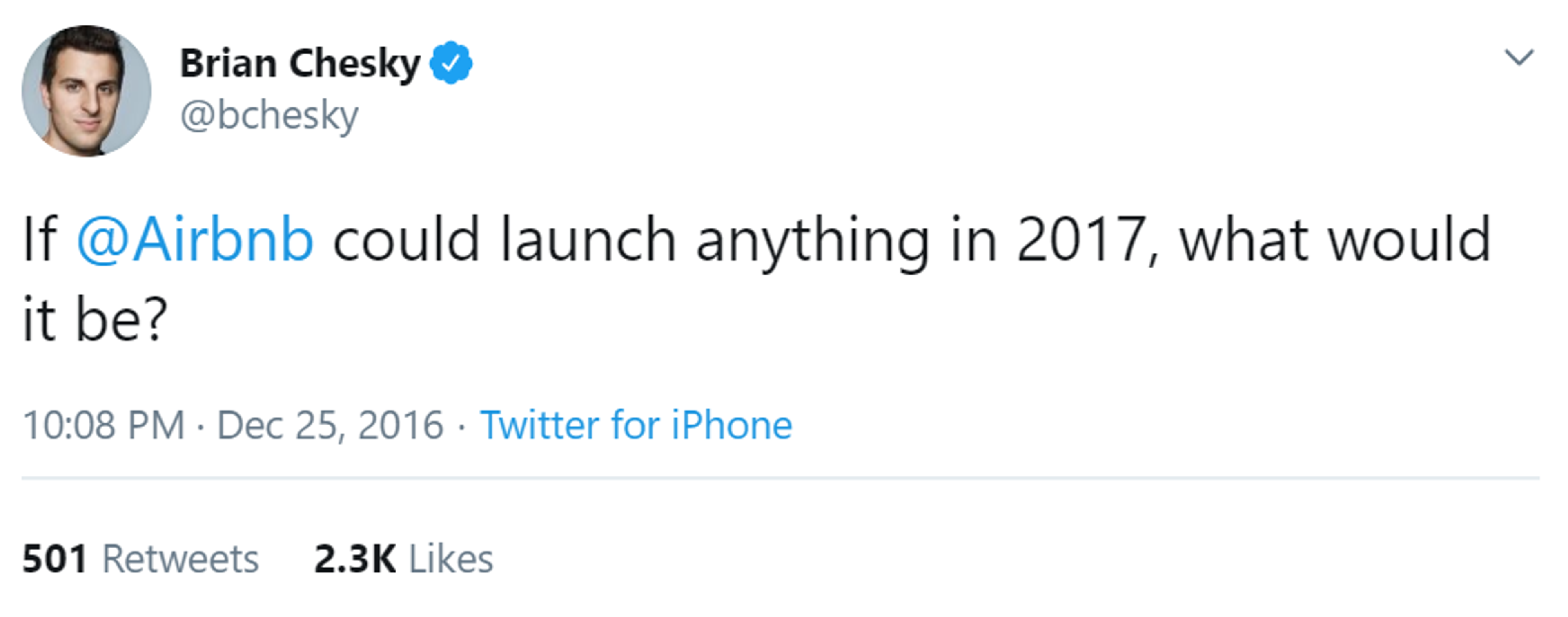Click the 2.3K likes count

tap(355, 559)
